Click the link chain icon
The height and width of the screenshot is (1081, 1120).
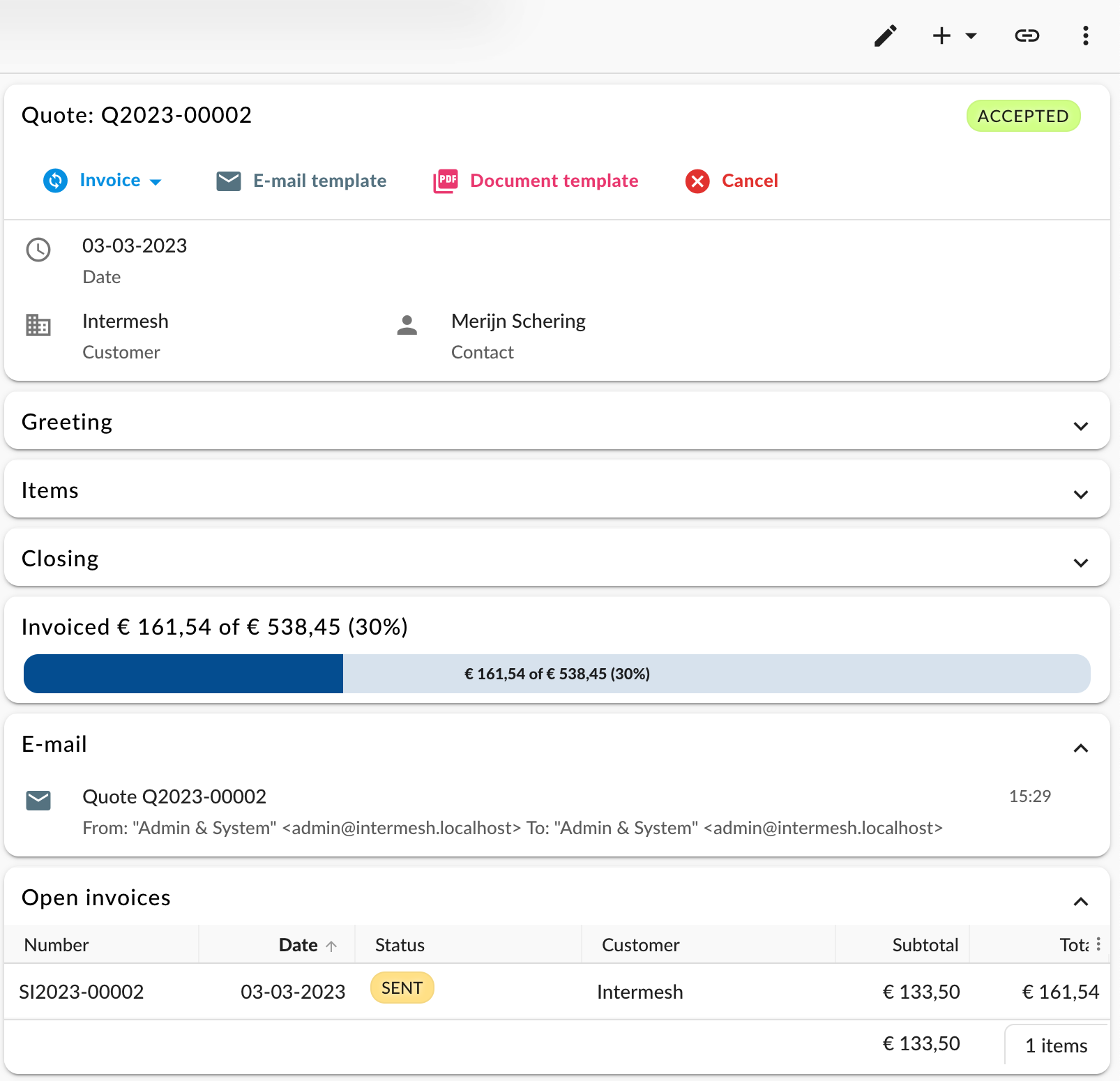[1027, 36]
